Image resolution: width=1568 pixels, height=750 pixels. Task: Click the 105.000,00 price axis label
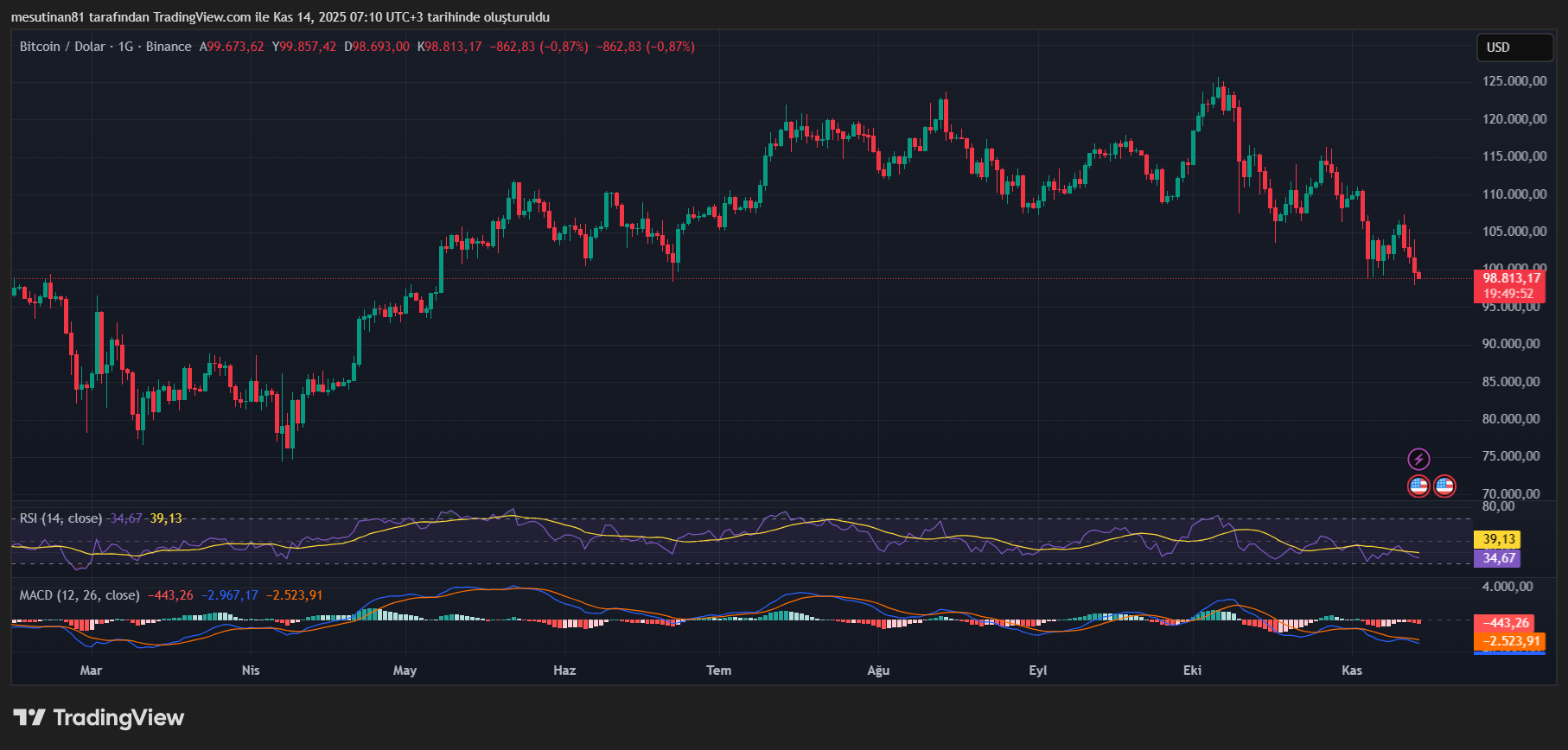[1514, 232]
